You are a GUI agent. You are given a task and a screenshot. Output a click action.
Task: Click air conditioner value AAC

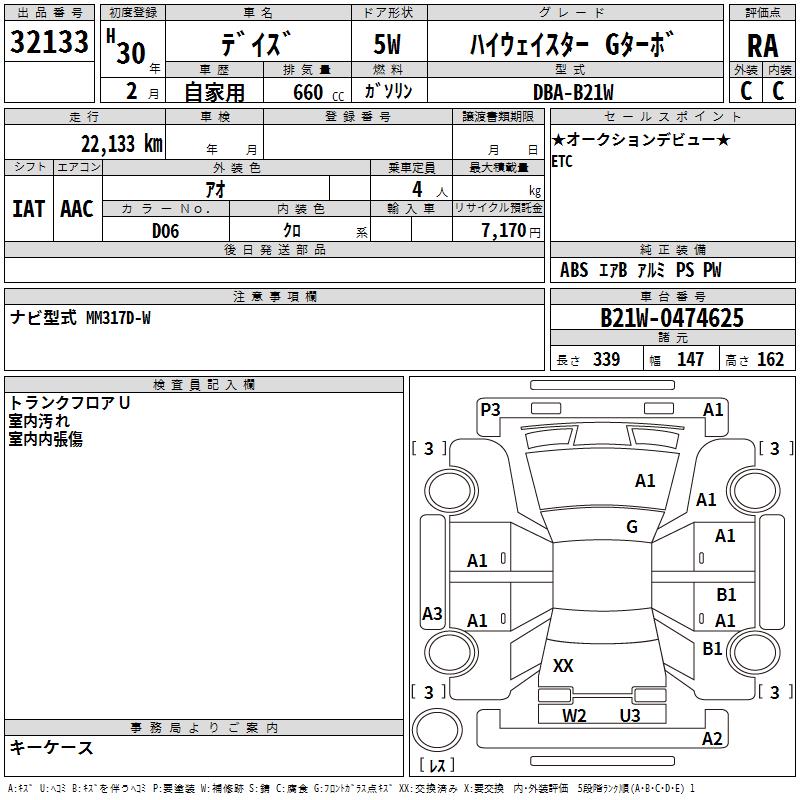pos(77,209)
